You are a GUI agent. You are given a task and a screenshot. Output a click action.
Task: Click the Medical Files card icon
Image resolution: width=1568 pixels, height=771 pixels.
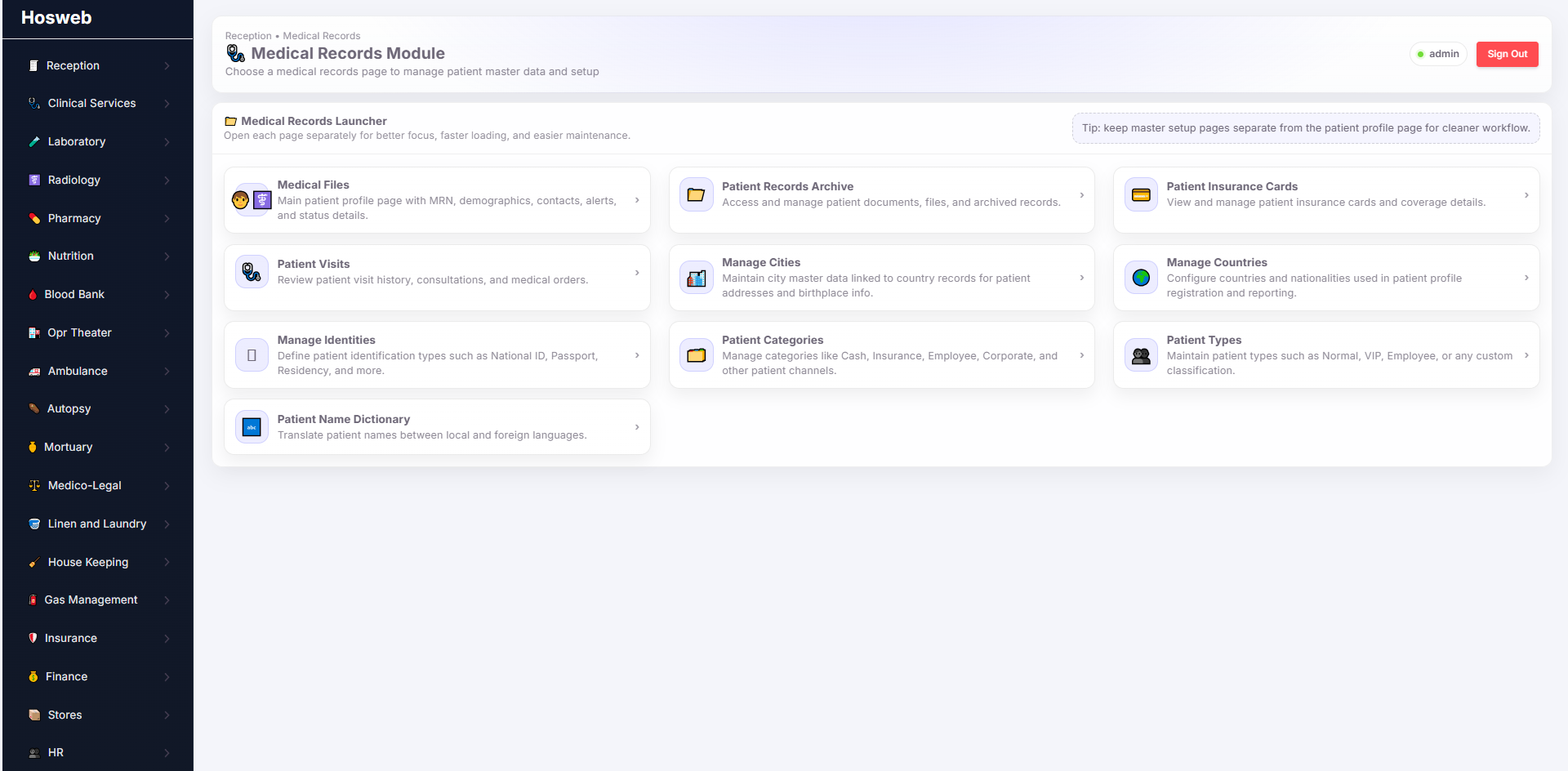click(x=252, y=200)
